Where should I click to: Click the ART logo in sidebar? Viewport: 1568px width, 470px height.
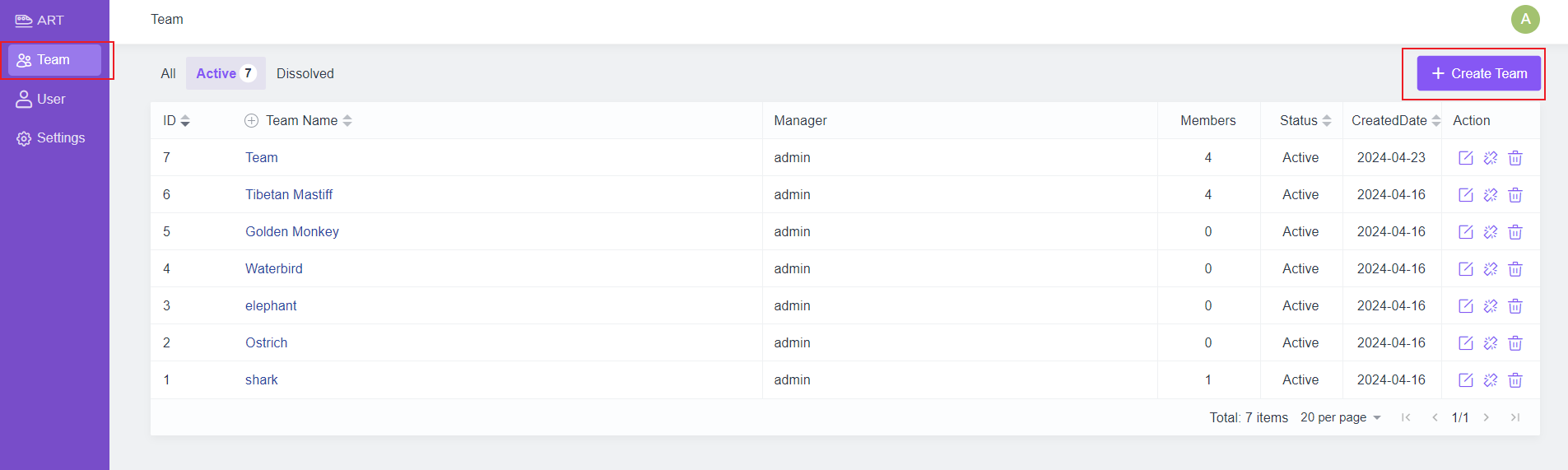39,20
